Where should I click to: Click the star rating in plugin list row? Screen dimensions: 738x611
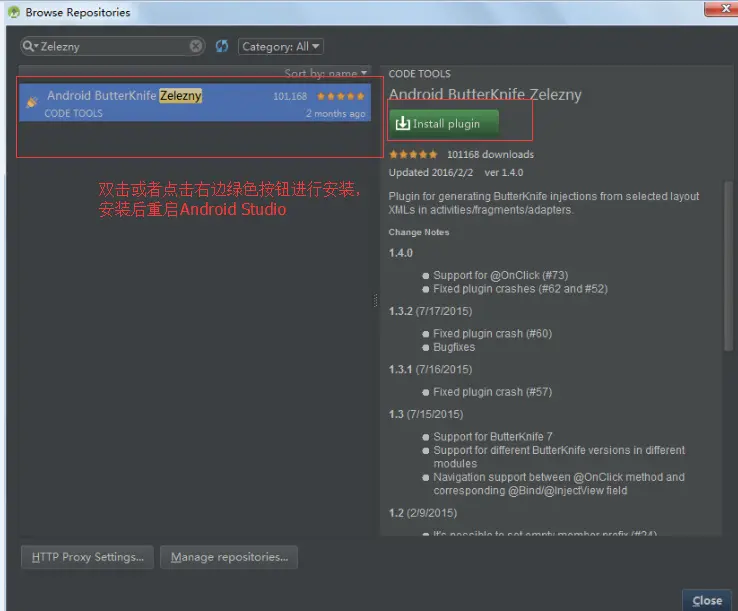[x=341, y=96]
